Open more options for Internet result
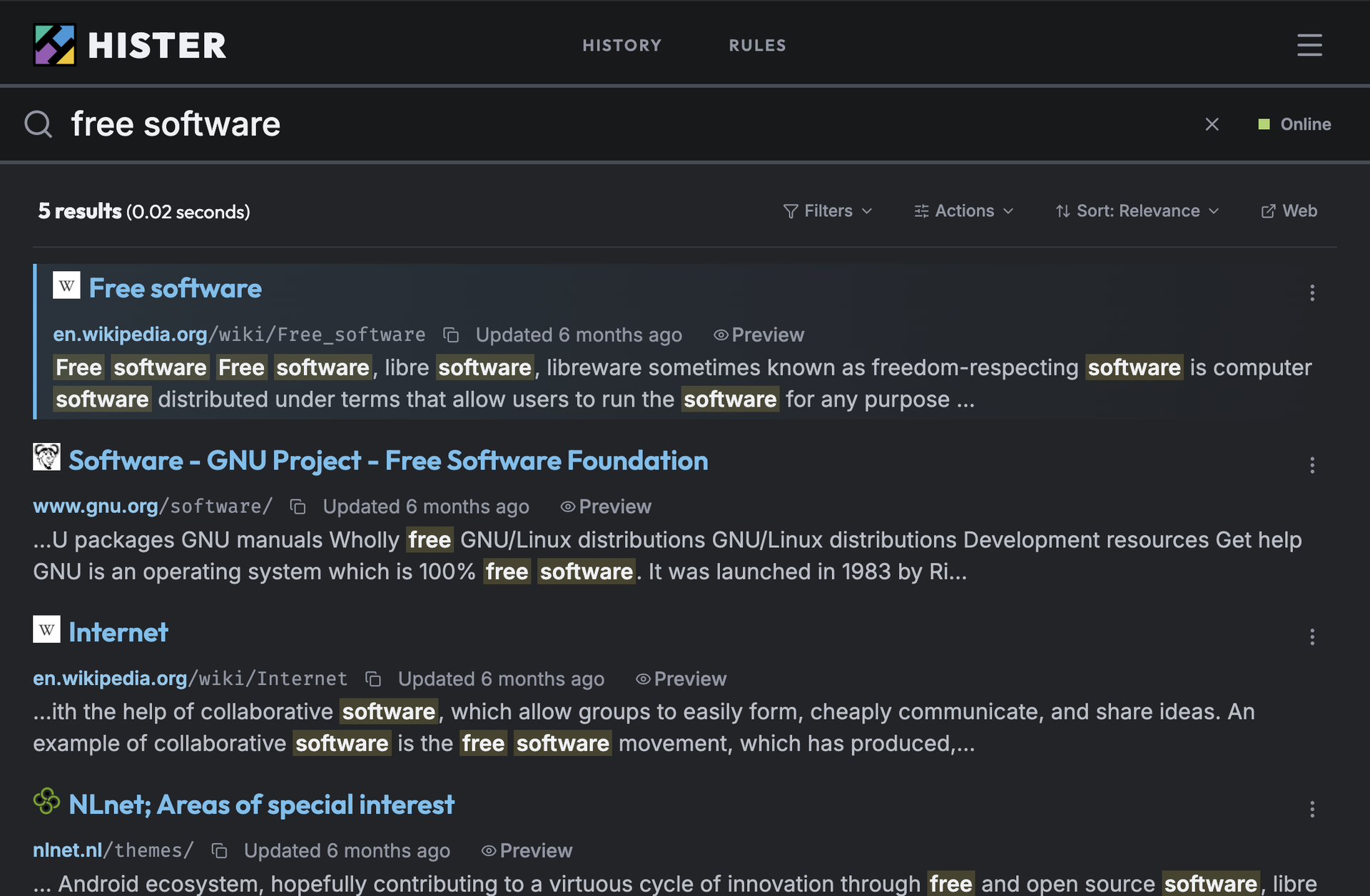The height and width of the screenshot is (896, 1370). pos(1311,637)
